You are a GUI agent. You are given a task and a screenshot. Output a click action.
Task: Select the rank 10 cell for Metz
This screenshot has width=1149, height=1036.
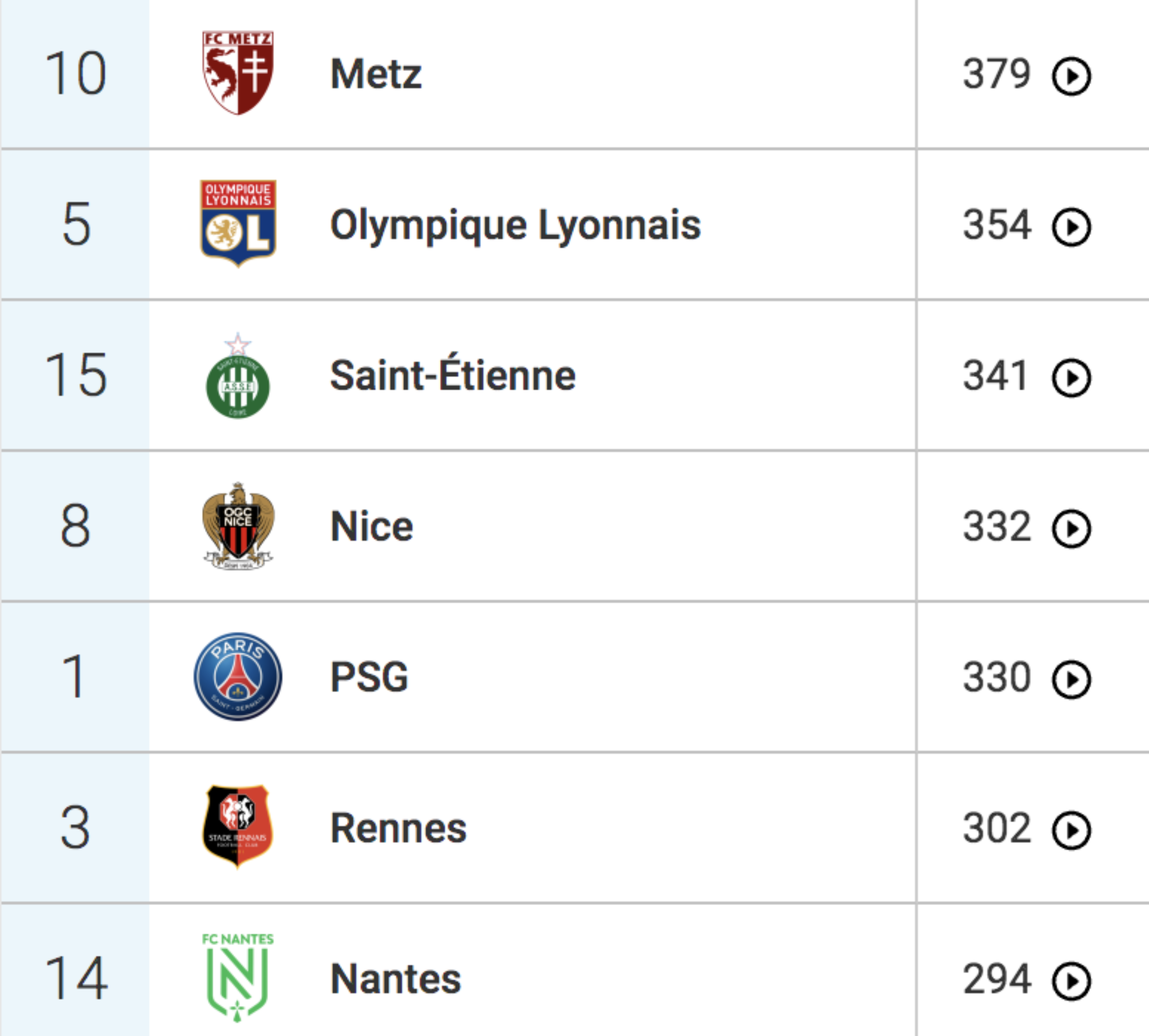coord(75,74)
